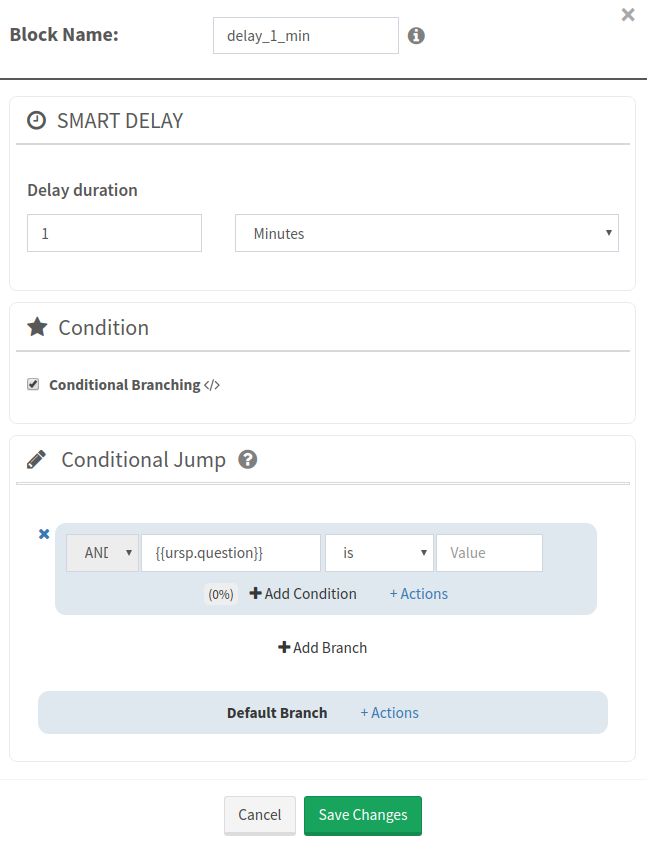Close the block settings dialog

628,15
